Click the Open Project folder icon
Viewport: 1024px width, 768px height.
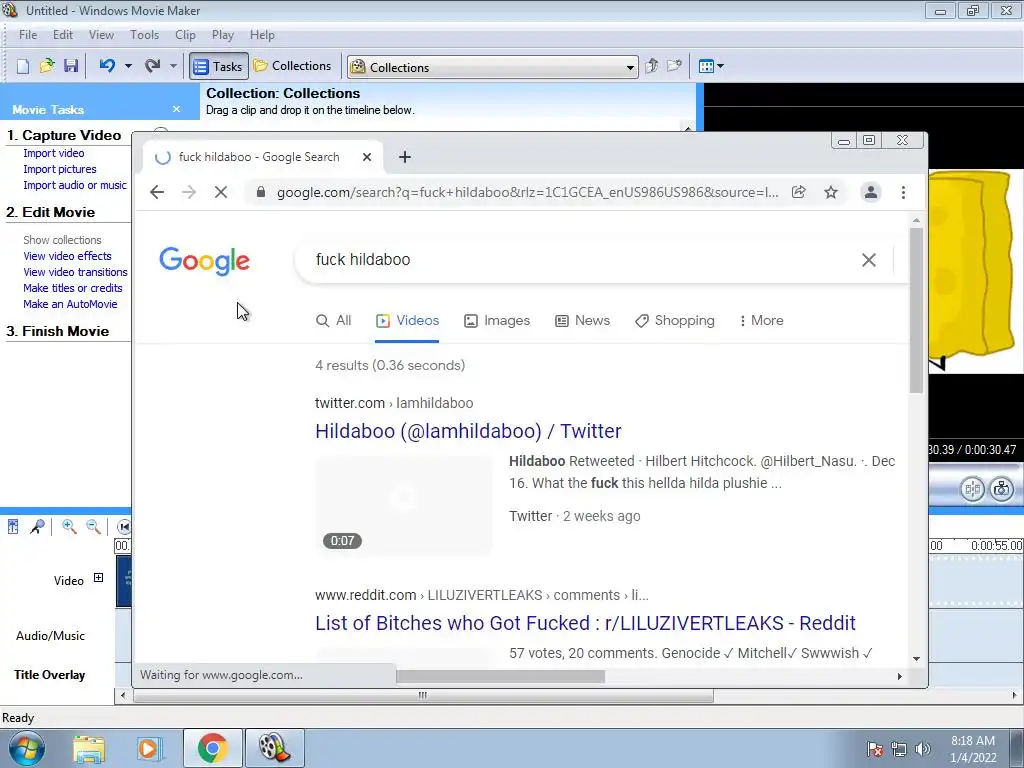click(47, 66)
